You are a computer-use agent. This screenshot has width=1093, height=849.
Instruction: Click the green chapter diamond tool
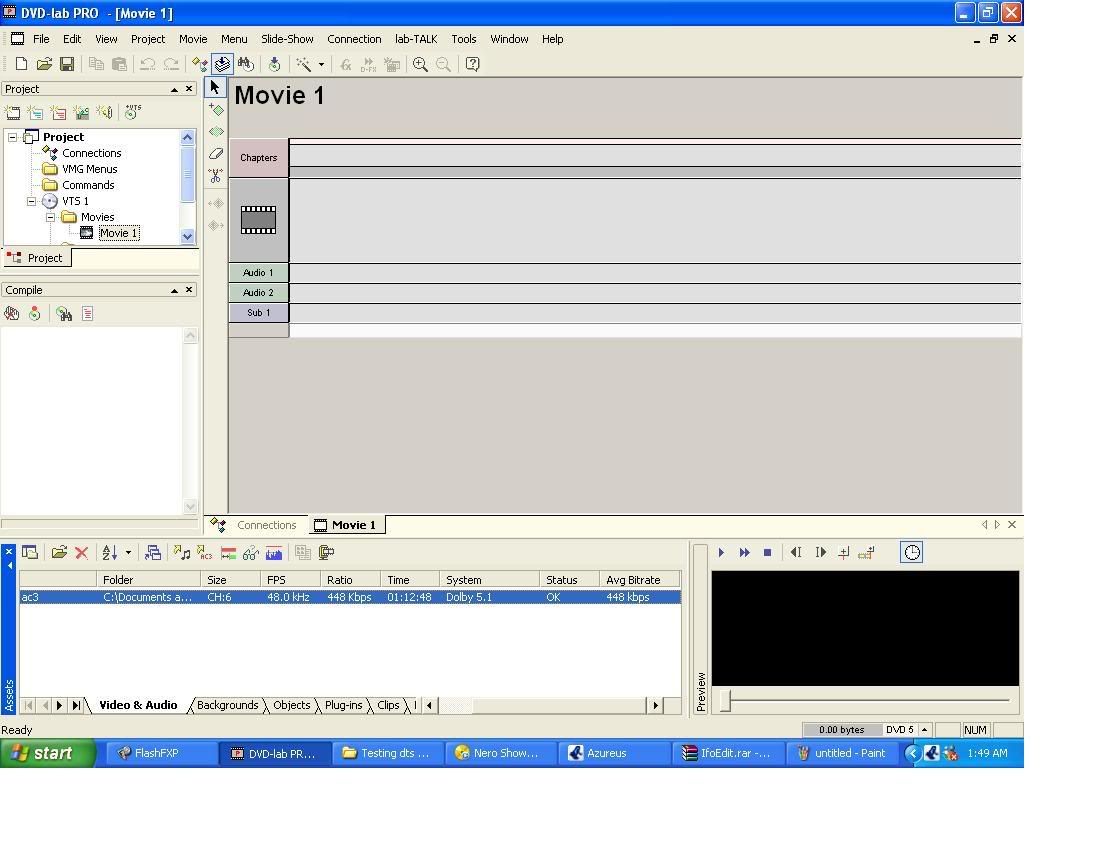click(x=216, y=131)
